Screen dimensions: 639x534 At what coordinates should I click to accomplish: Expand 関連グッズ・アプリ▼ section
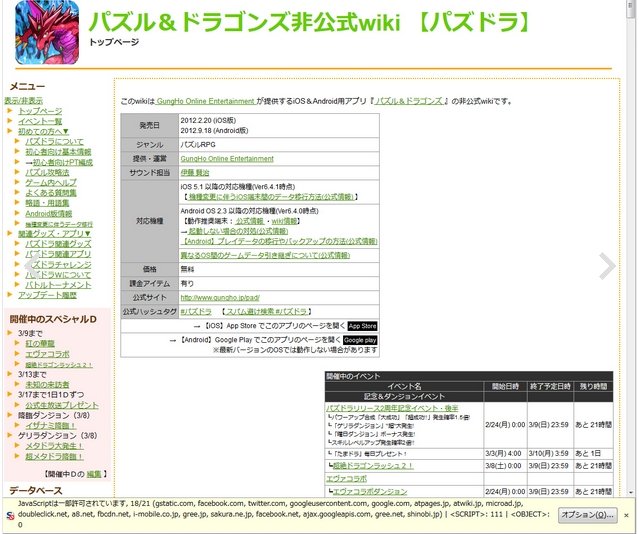point(54,234)
